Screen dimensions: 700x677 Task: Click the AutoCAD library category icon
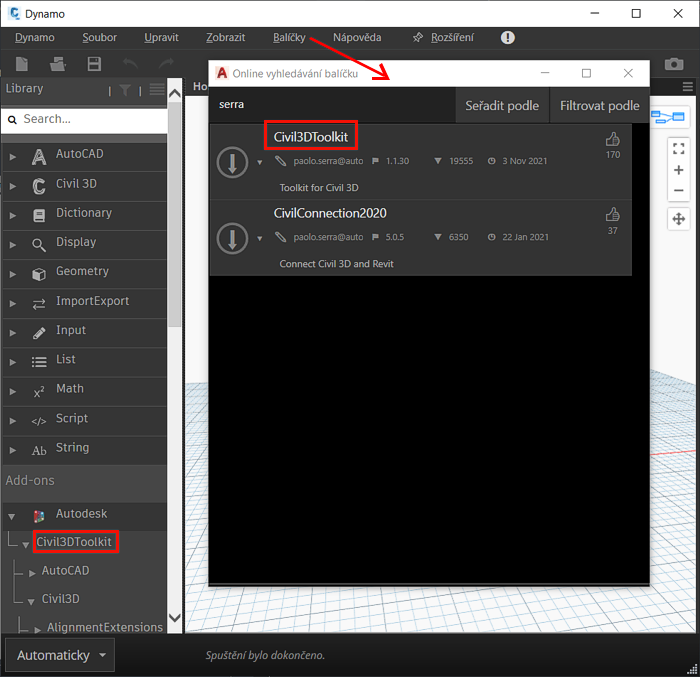[x=39, y=157]
